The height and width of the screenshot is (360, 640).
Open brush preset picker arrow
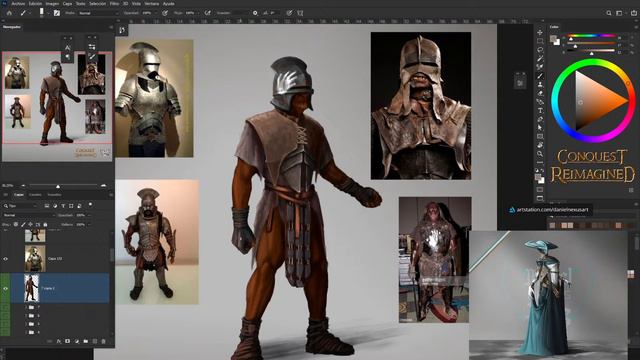pyautogui.click(x=48, y=13)
